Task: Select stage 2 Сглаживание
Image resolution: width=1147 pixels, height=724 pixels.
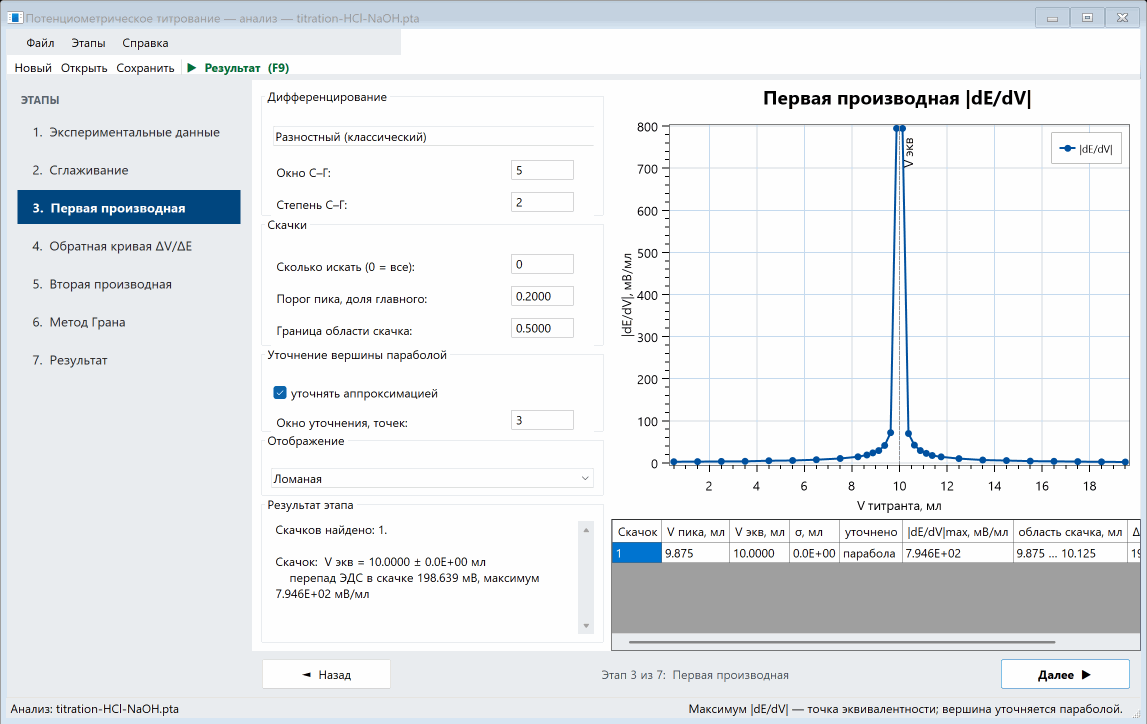Action: pyautogui.click(x=129, y=170)
